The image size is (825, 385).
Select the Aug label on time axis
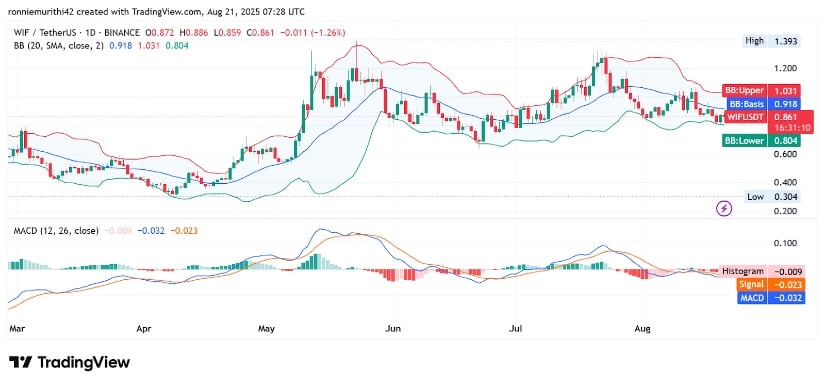click(x=642, y=329)
